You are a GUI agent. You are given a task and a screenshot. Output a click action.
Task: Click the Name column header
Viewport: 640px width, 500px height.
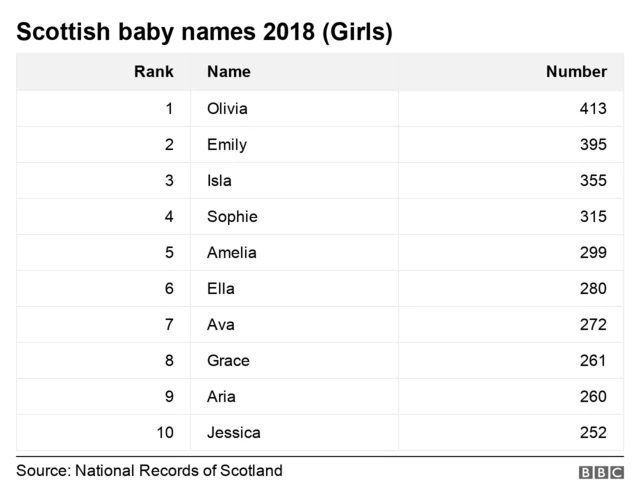(x=228, y=72)
